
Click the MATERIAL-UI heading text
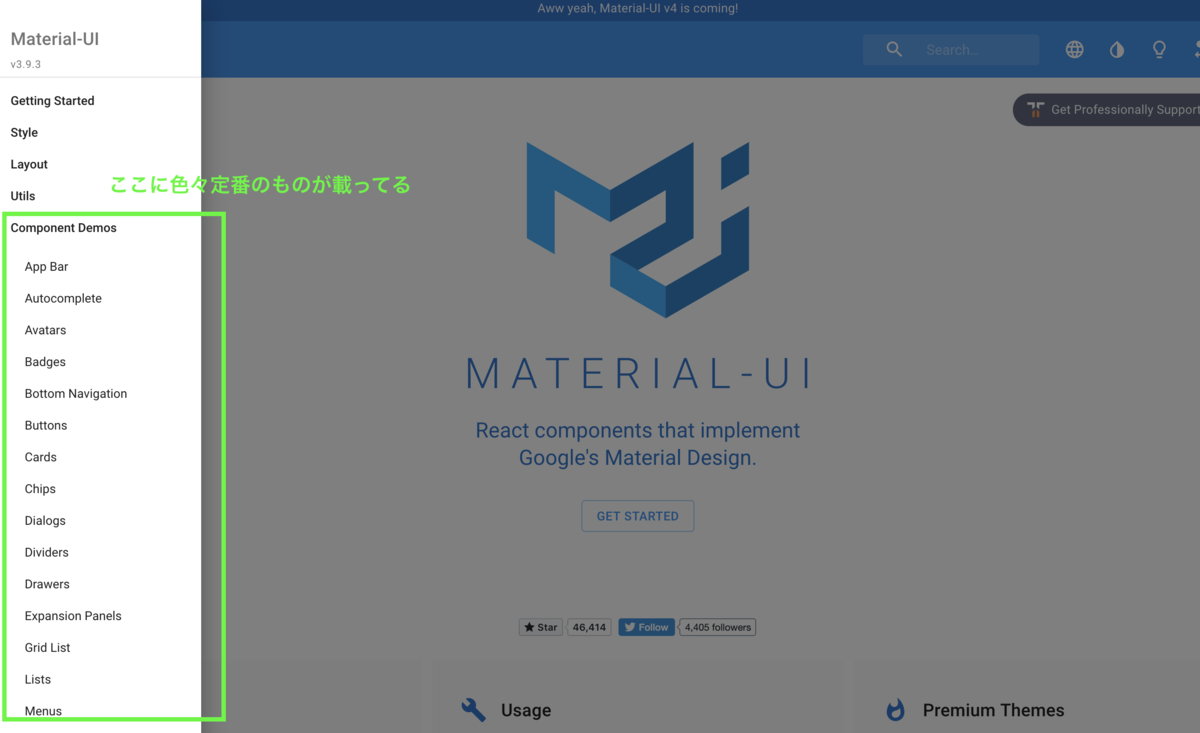638,373
